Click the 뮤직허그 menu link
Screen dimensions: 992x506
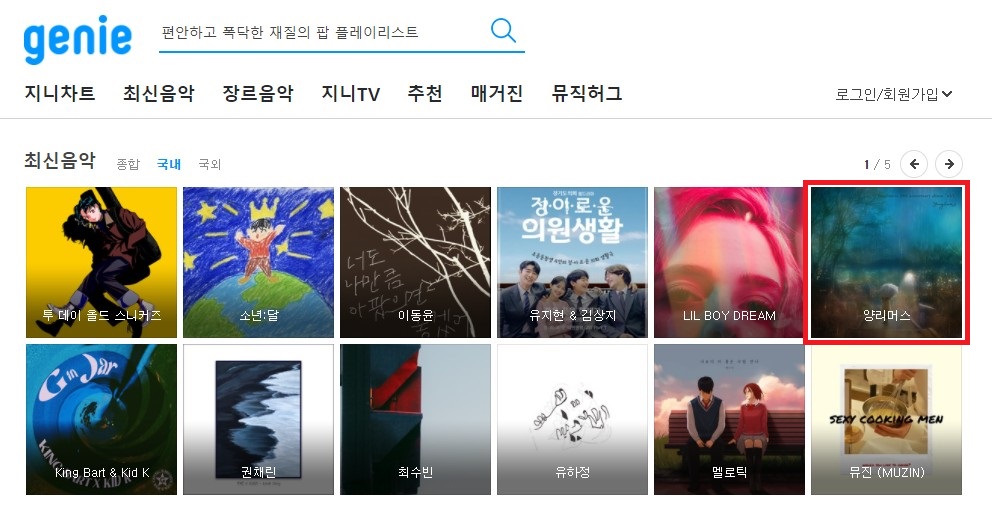click(587, 94)
